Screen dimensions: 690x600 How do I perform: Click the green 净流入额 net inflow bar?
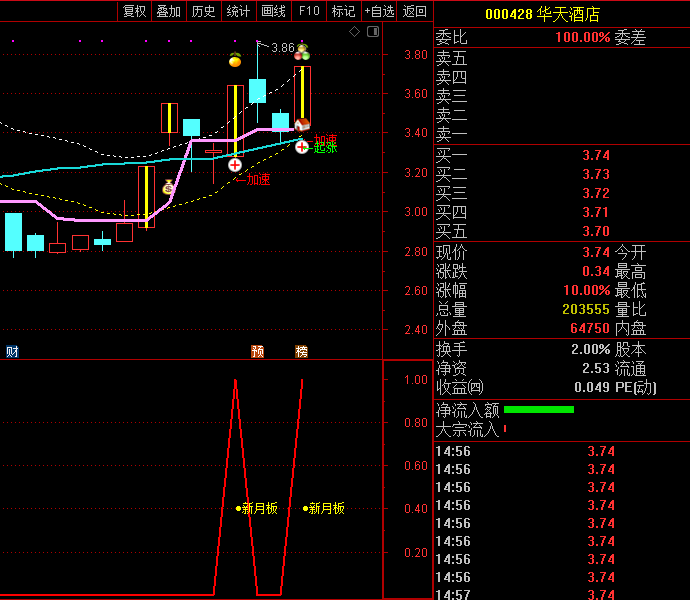(539, 409)
